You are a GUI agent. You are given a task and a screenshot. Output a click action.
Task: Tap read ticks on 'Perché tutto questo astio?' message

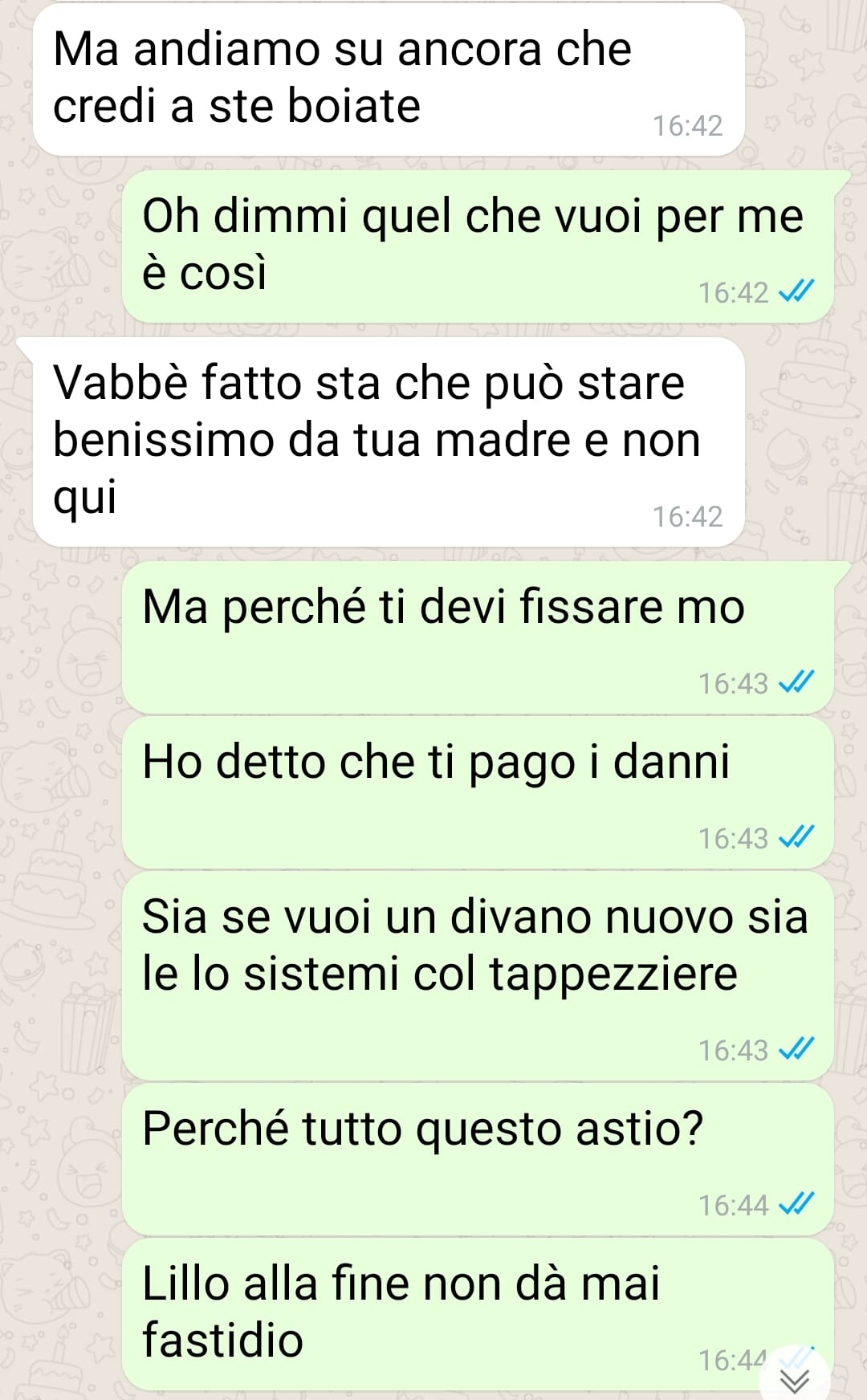797,1204
